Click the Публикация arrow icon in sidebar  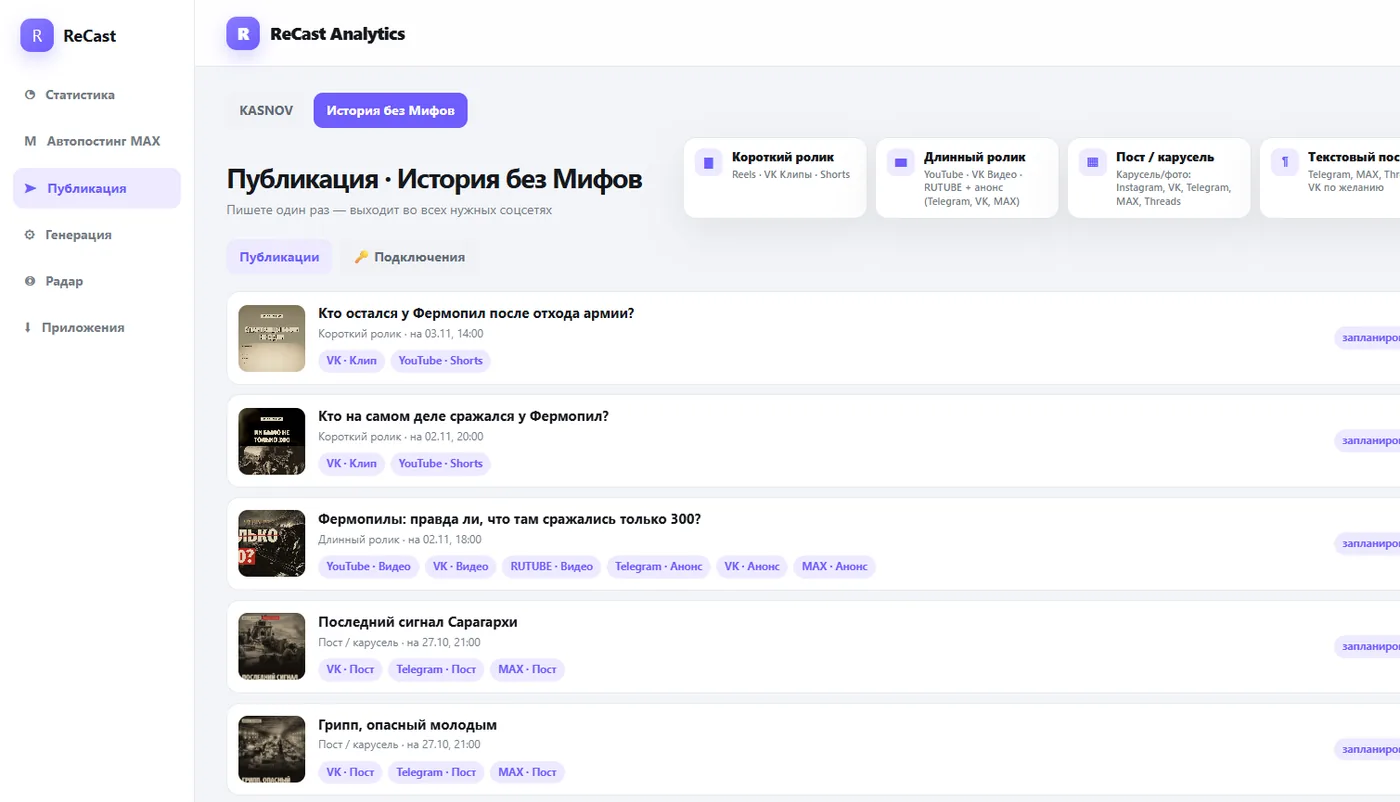[x=30, y=188]
